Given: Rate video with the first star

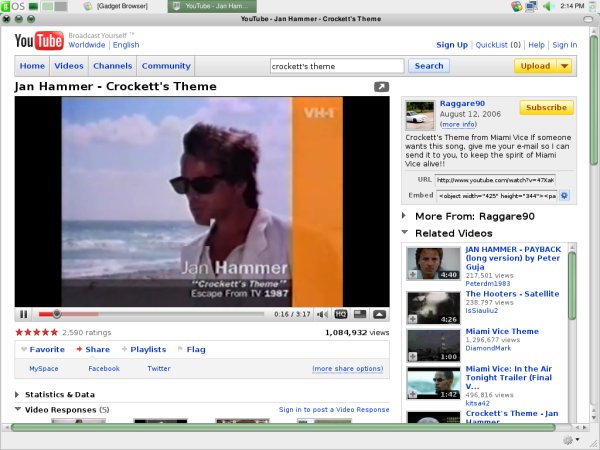Looking at the screenshot, I should (19, 332).
